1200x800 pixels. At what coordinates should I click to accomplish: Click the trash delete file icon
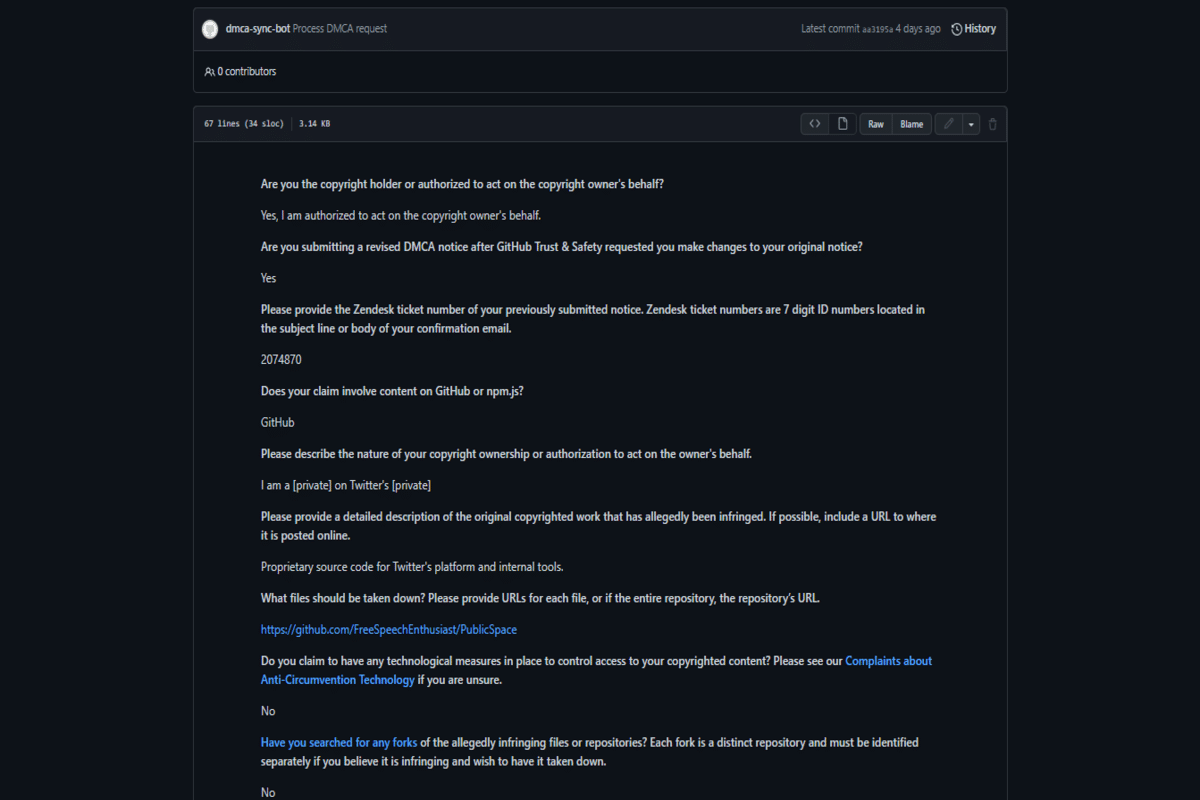[993, 124]
